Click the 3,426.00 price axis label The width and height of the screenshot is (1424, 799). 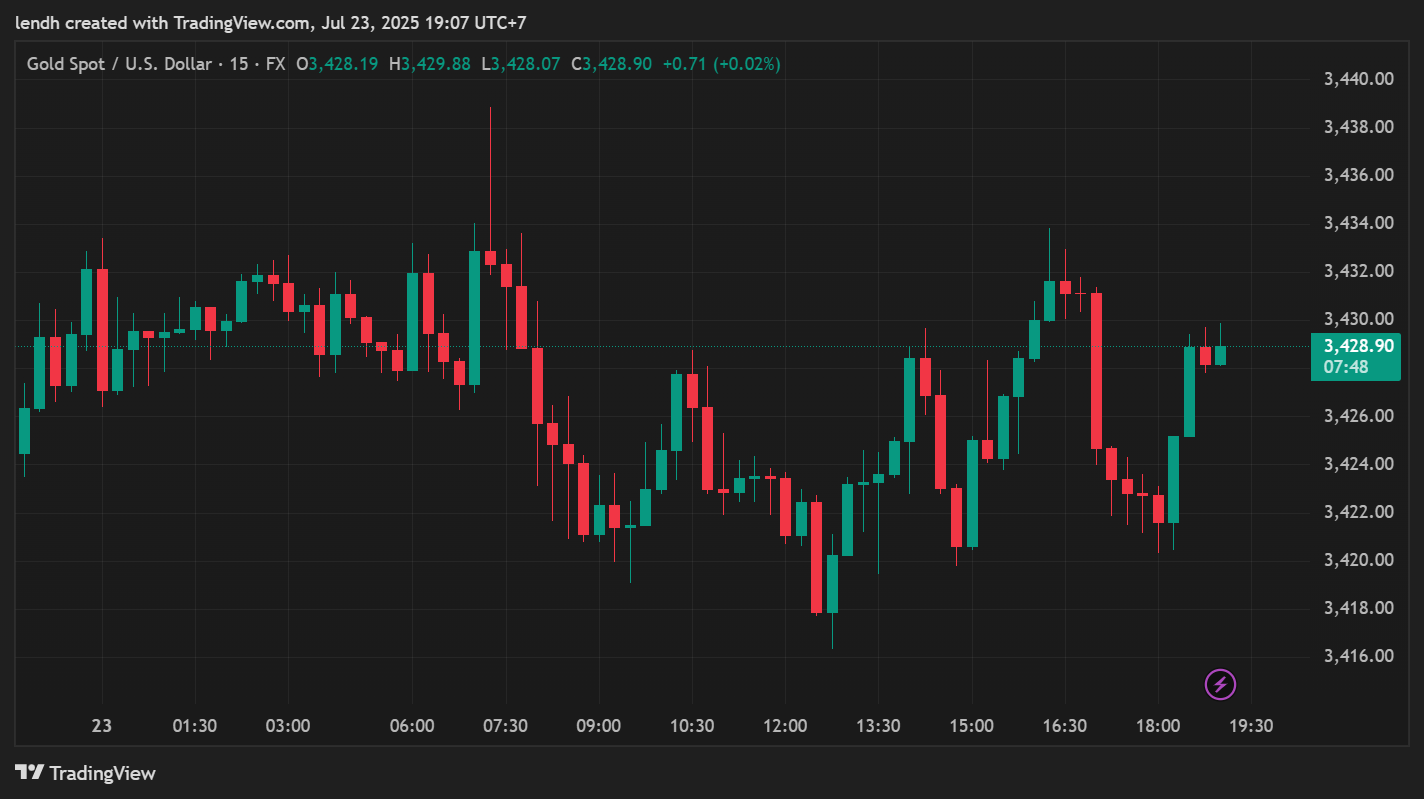click(1359, 416)
